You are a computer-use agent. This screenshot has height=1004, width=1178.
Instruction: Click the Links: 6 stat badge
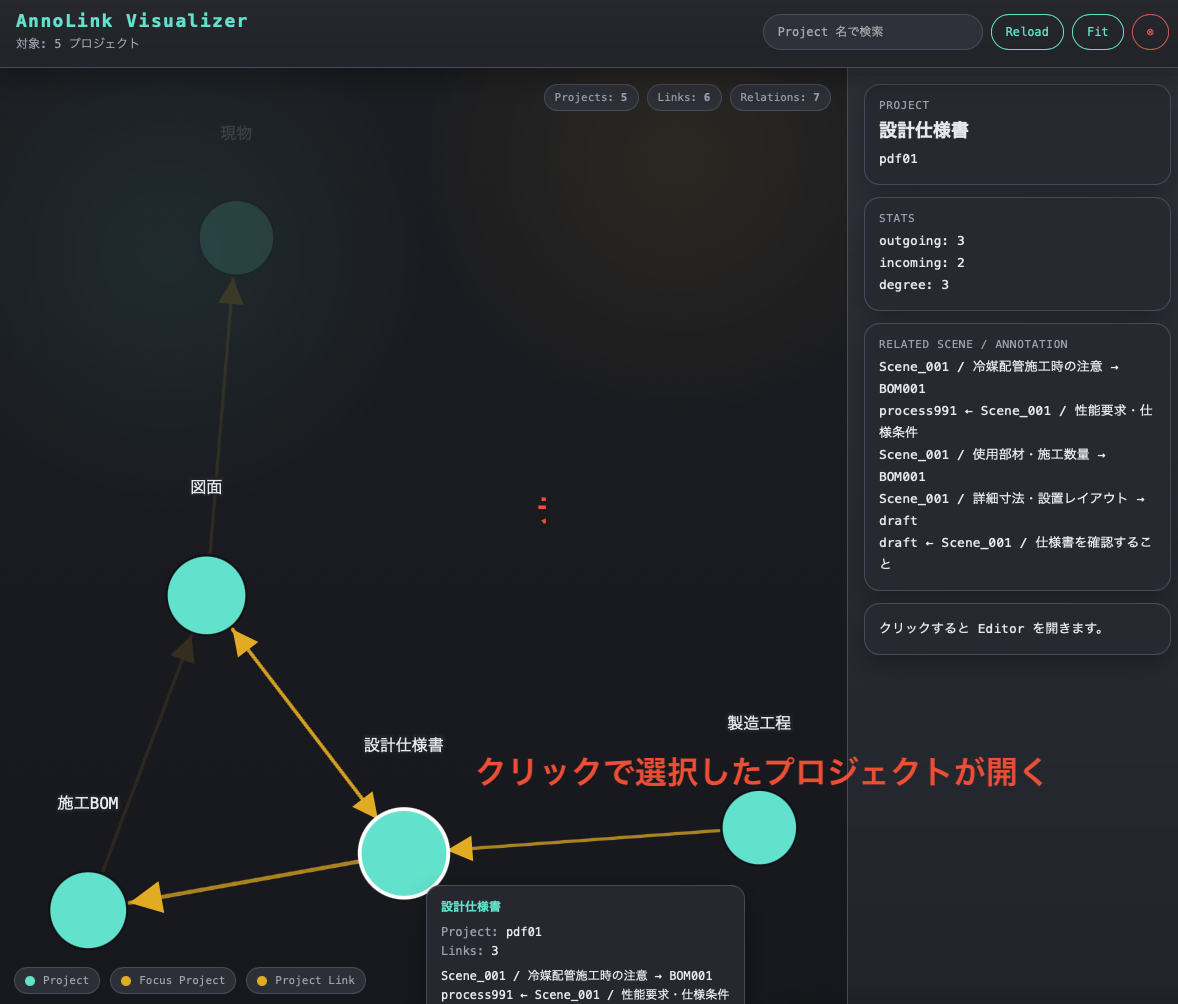(684, 97)
